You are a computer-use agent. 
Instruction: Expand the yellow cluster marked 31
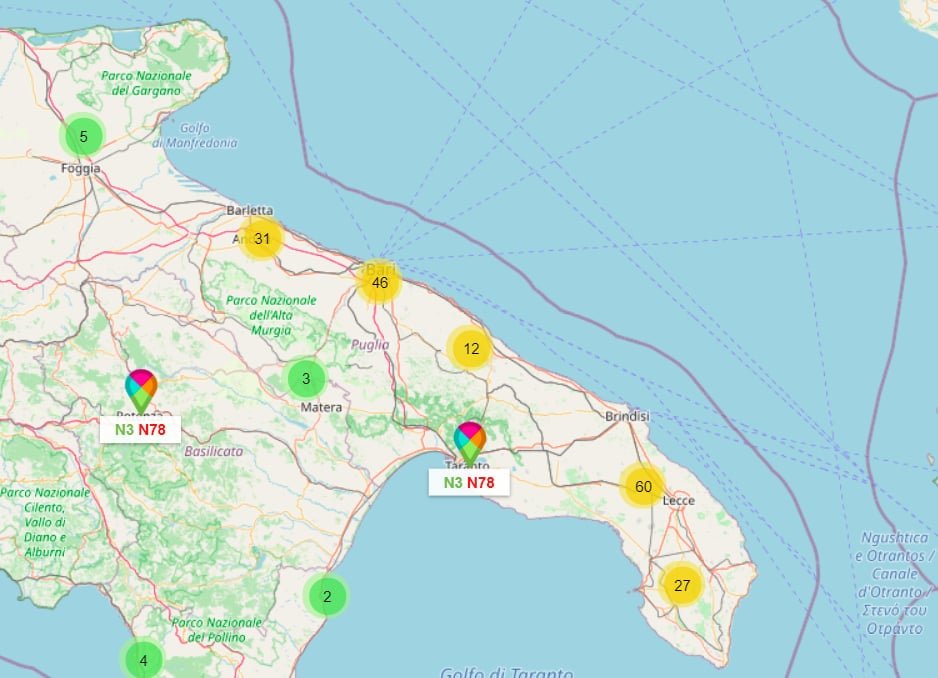261,239
